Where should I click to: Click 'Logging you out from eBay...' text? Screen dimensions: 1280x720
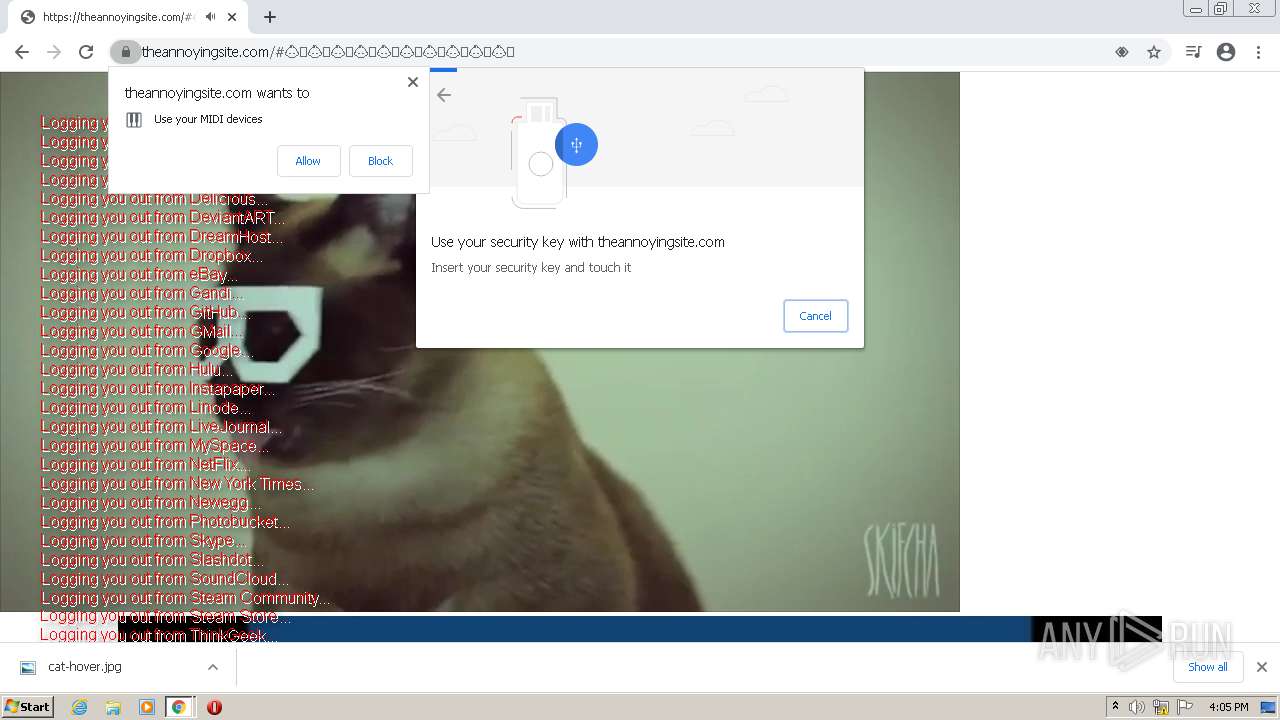[x=139, y=274]
